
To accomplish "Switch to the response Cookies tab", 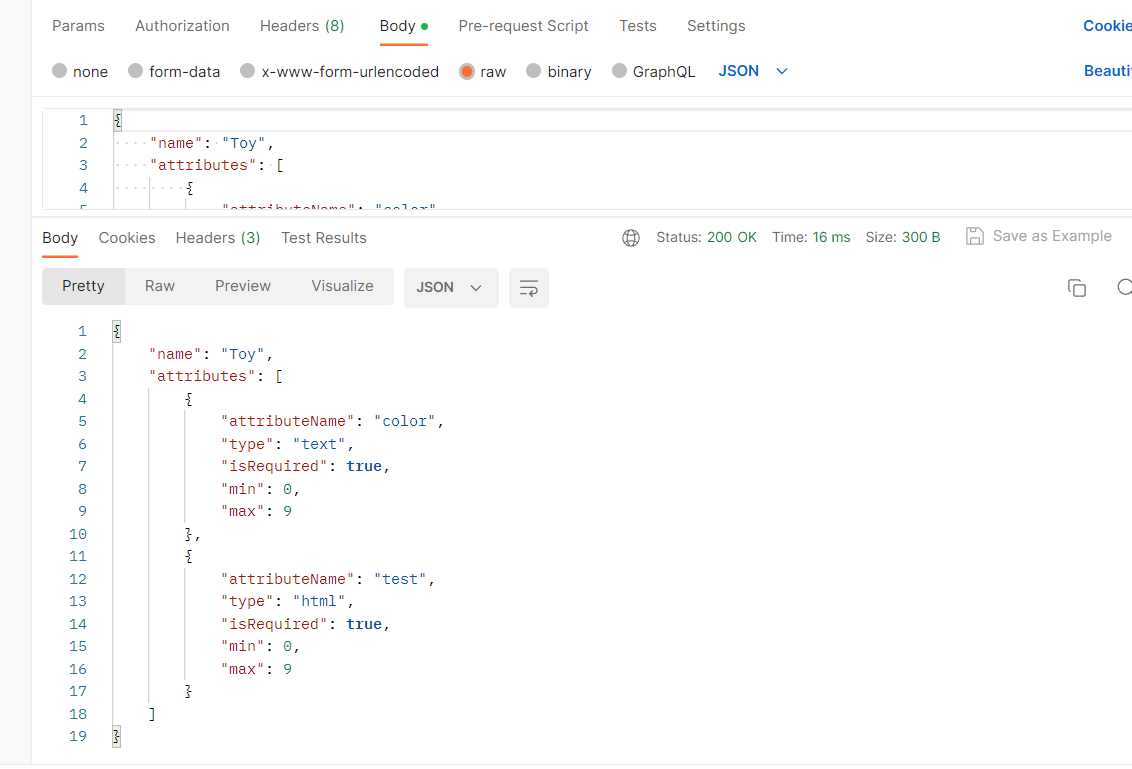I will pyautogui.click(x=127, y=238).
